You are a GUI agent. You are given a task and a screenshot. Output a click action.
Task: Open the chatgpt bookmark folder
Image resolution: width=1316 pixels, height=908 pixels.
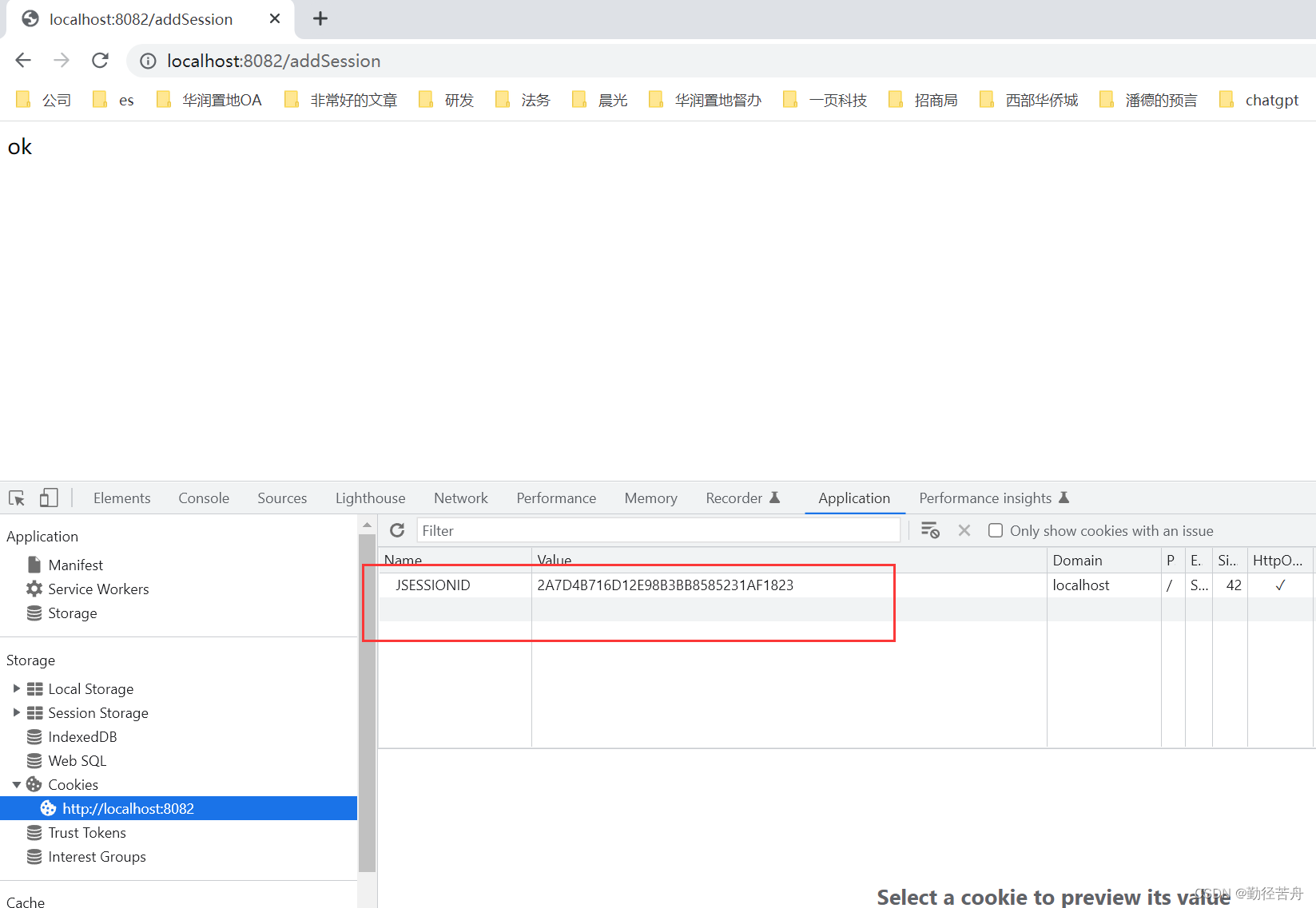click(x=1259, y=100)
